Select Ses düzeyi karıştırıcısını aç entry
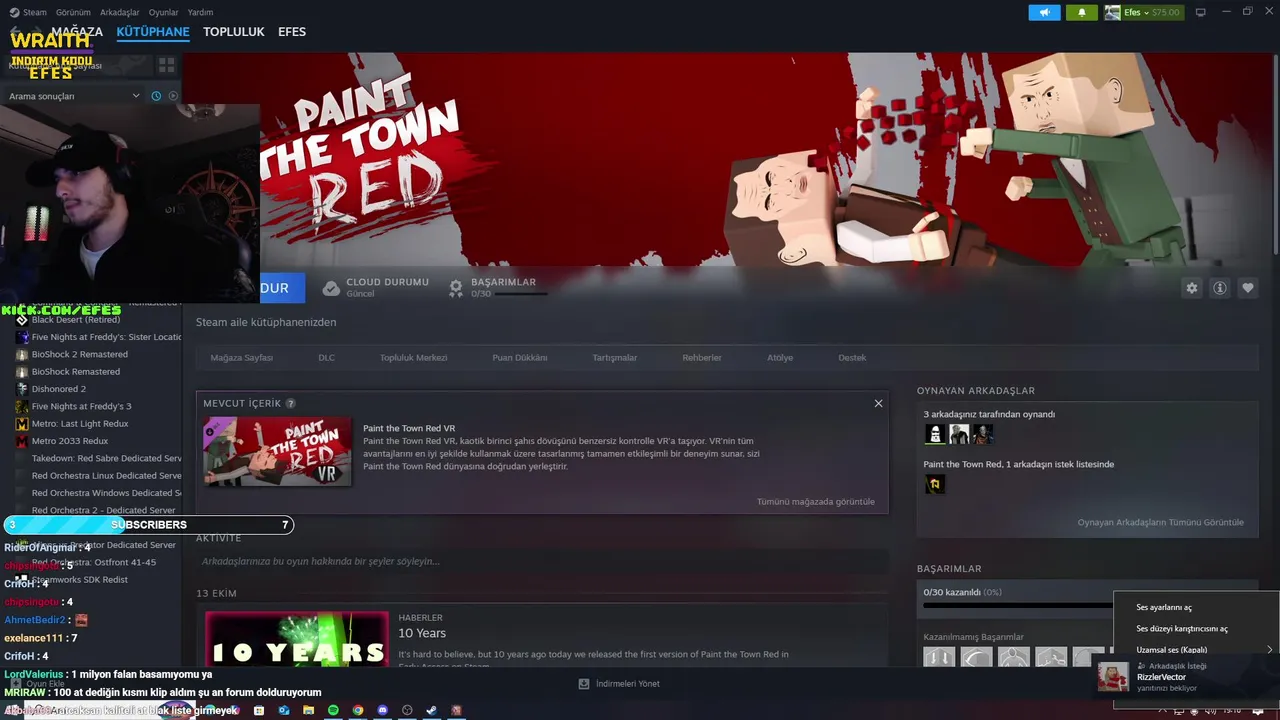1280x720 pixels. click(x=1182, y=629)
